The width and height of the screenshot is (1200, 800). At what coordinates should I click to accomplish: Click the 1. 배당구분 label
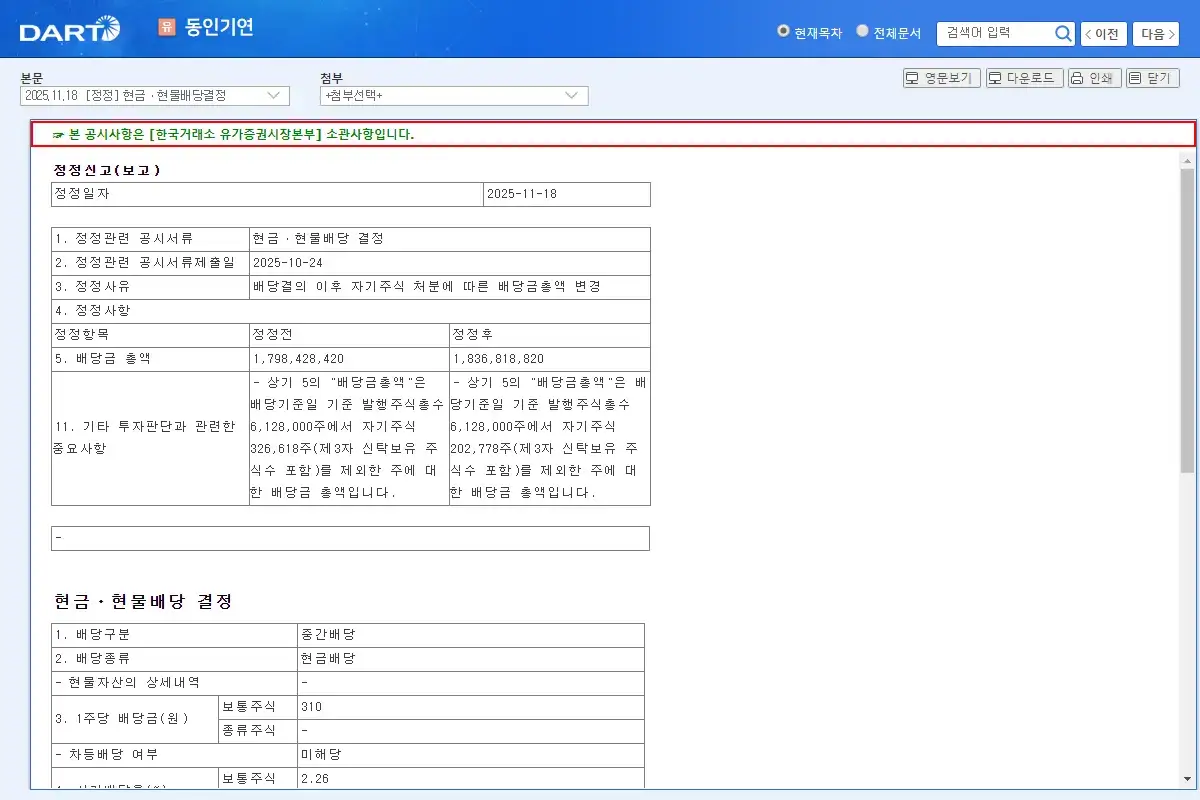pos(174,635)
